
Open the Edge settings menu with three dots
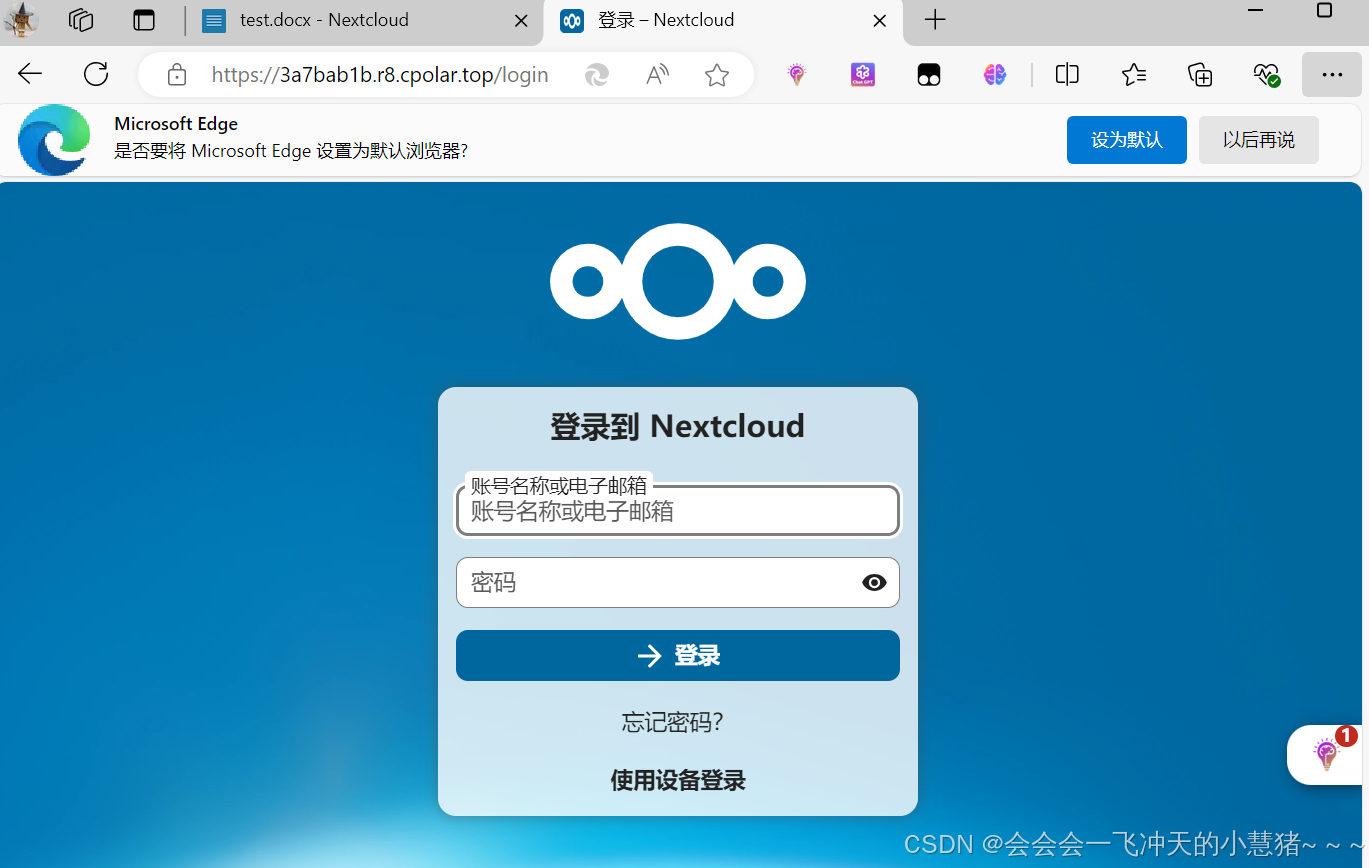[1332, 74]
